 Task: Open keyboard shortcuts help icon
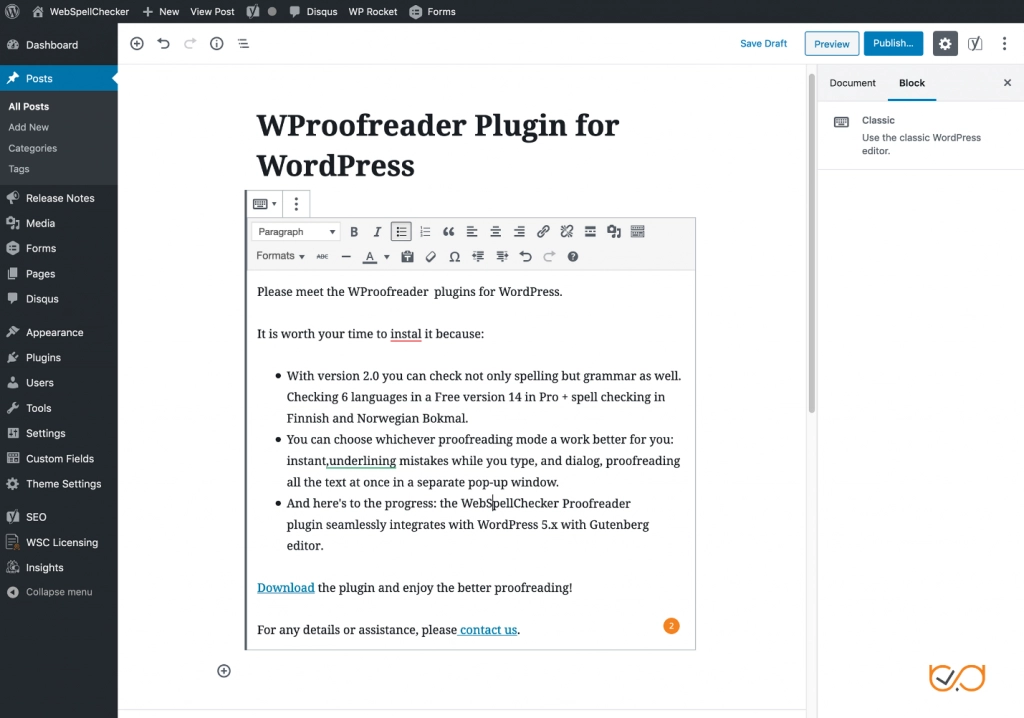coord(573,257)
